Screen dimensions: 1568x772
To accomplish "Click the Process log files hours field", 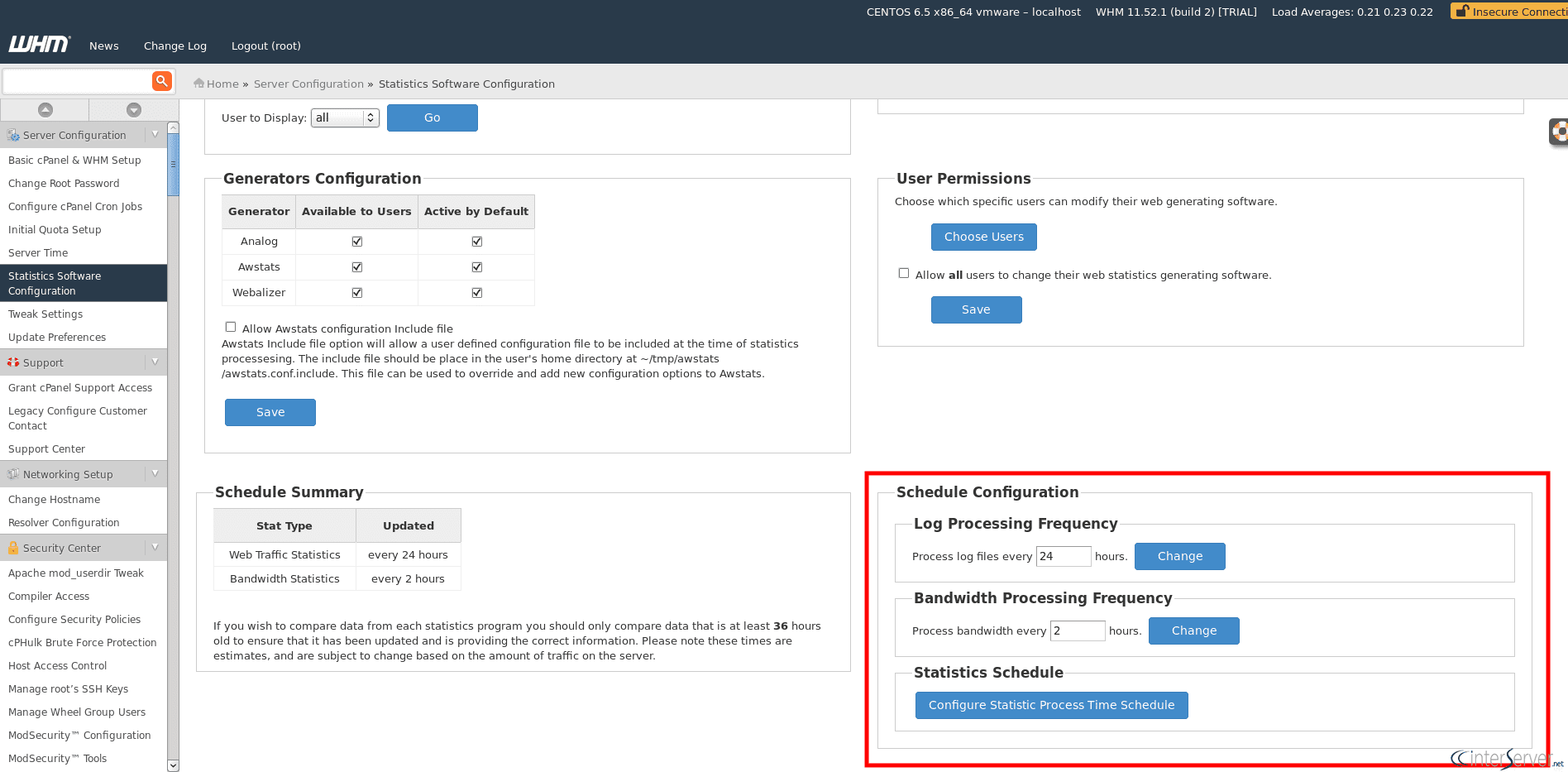I will click(x=1063, y=557).
